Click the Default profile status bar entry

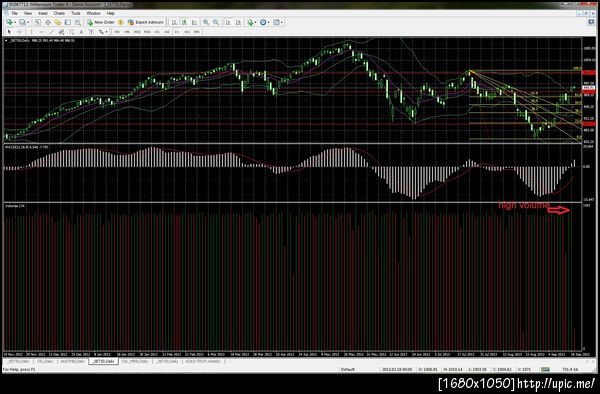[x=348, y=369]
